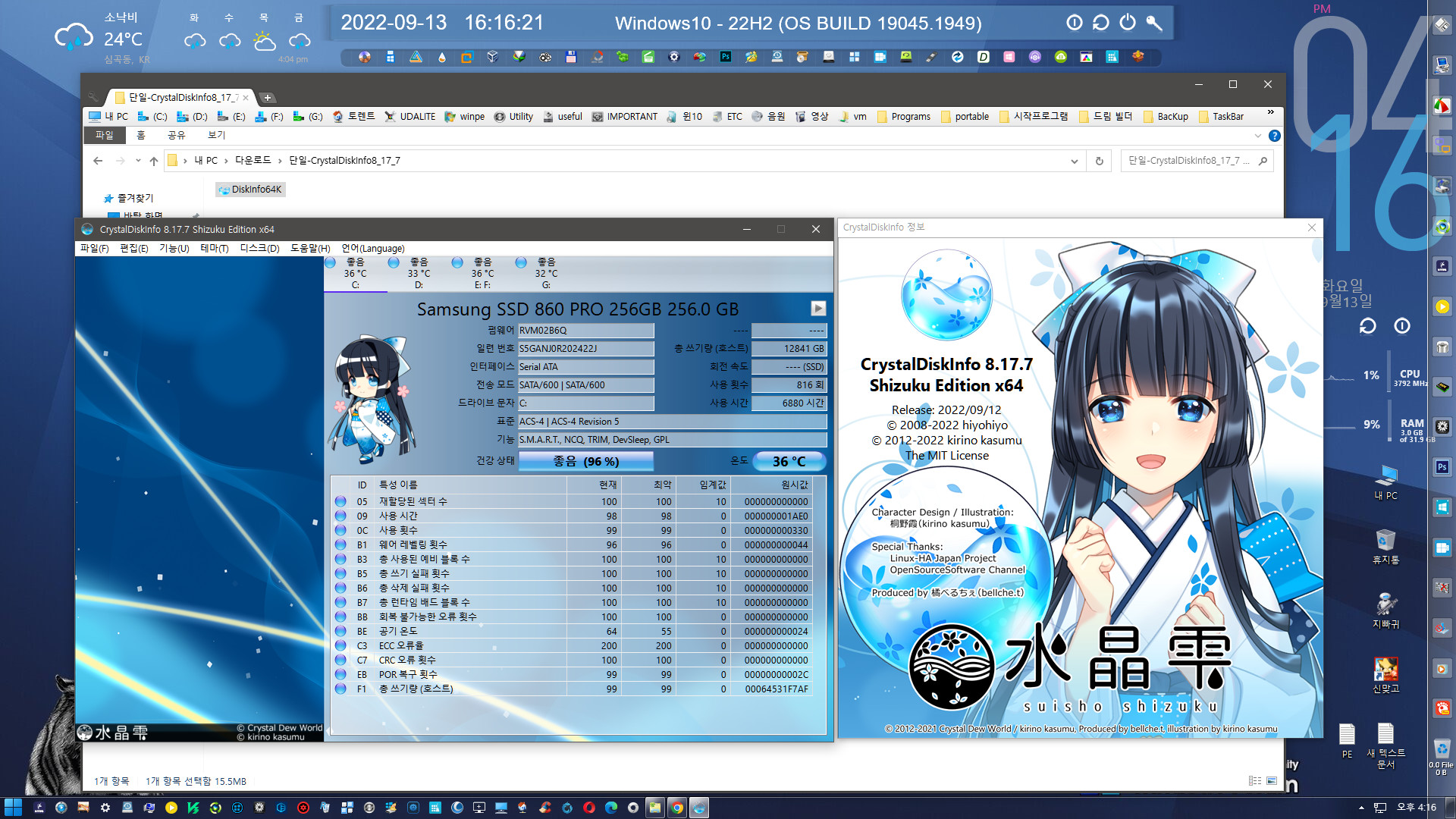Open the 토렌트 bookmark shortcut
1456x819 pixels.
pyautogui.click(x=353, y=117)
